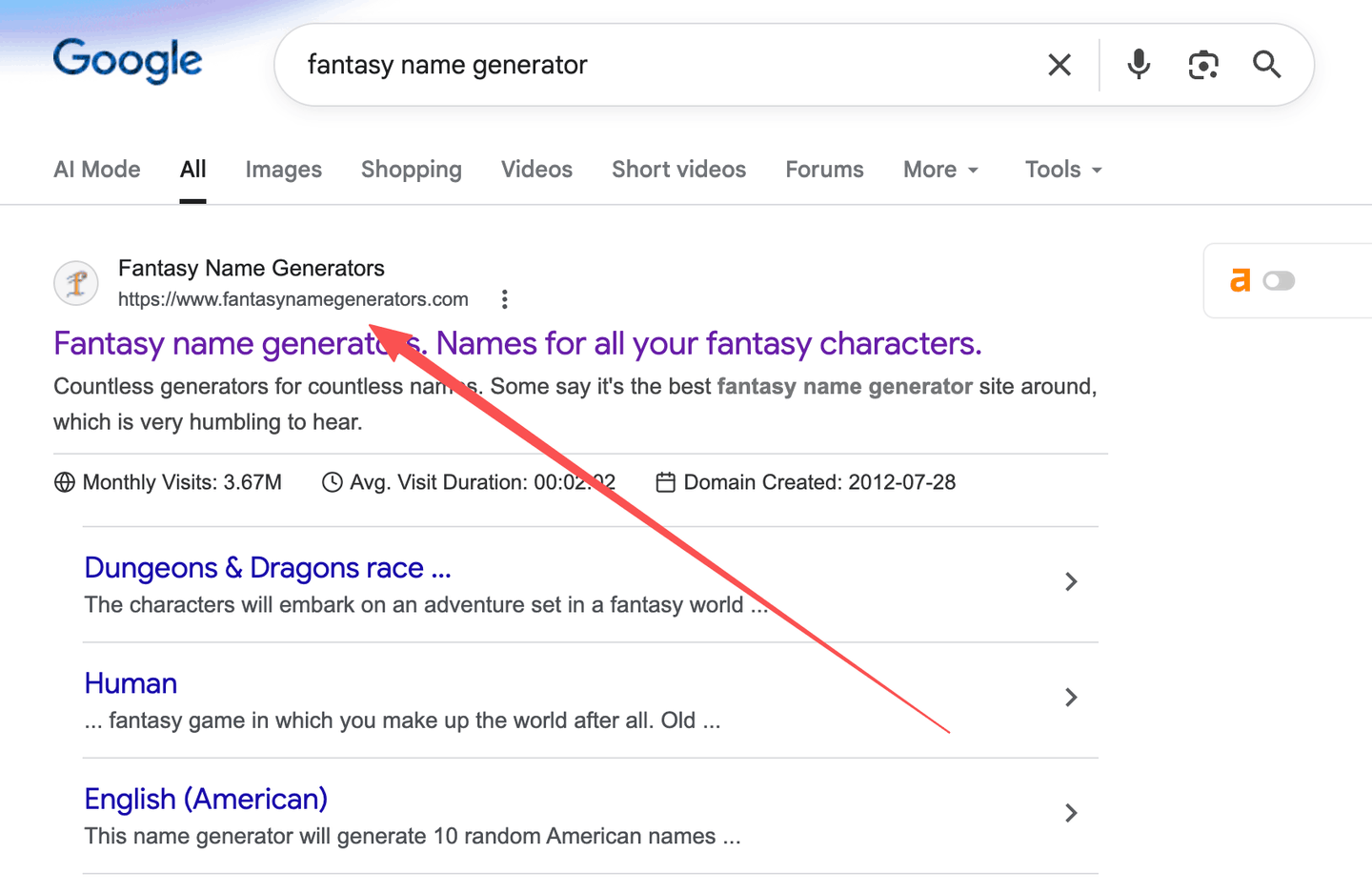Click the orange 'a' extension icon
The height and width of the screenshot is (893, 1372).
1240,280
